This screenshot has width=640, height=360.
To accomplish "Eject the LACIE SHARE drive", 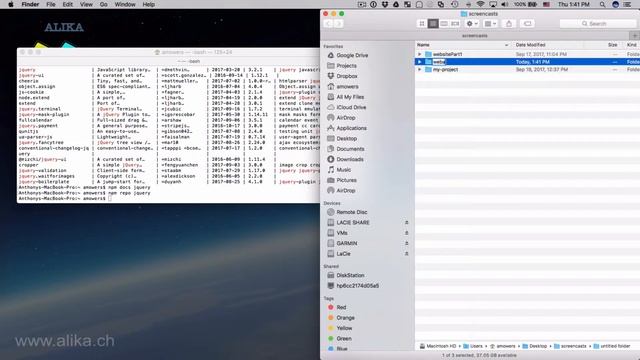I will tap(407, 222).
